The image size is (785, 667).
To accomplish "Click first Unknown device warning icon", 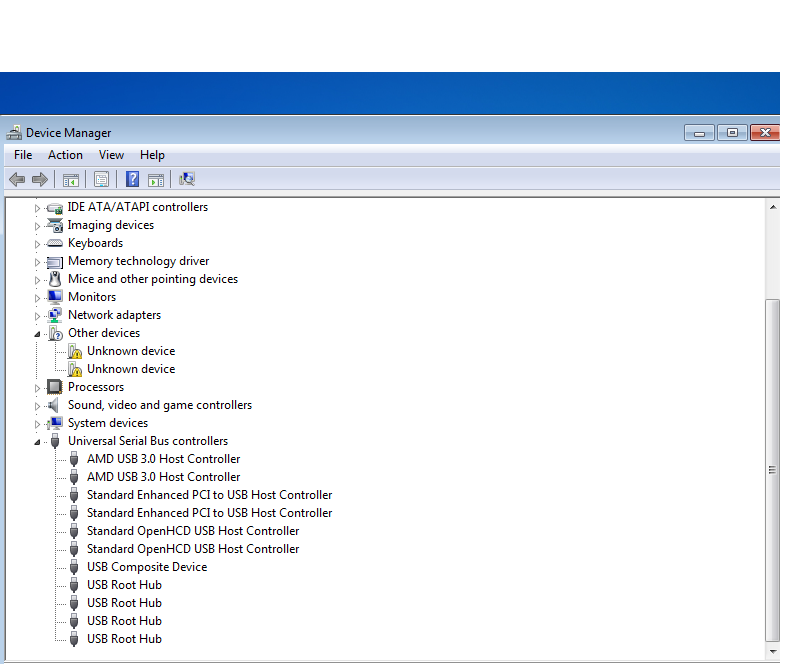I will (x=75, y=352).
